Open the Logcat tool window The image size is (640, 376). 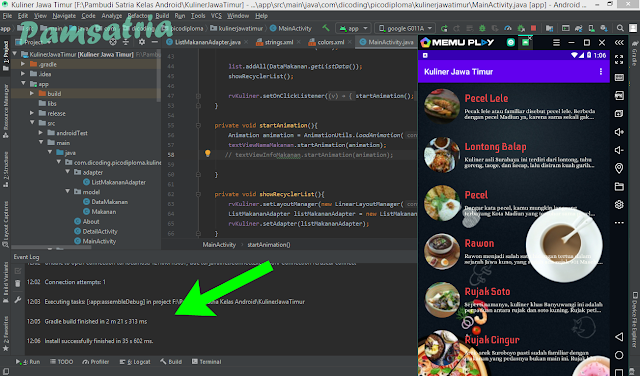[135, 362]
